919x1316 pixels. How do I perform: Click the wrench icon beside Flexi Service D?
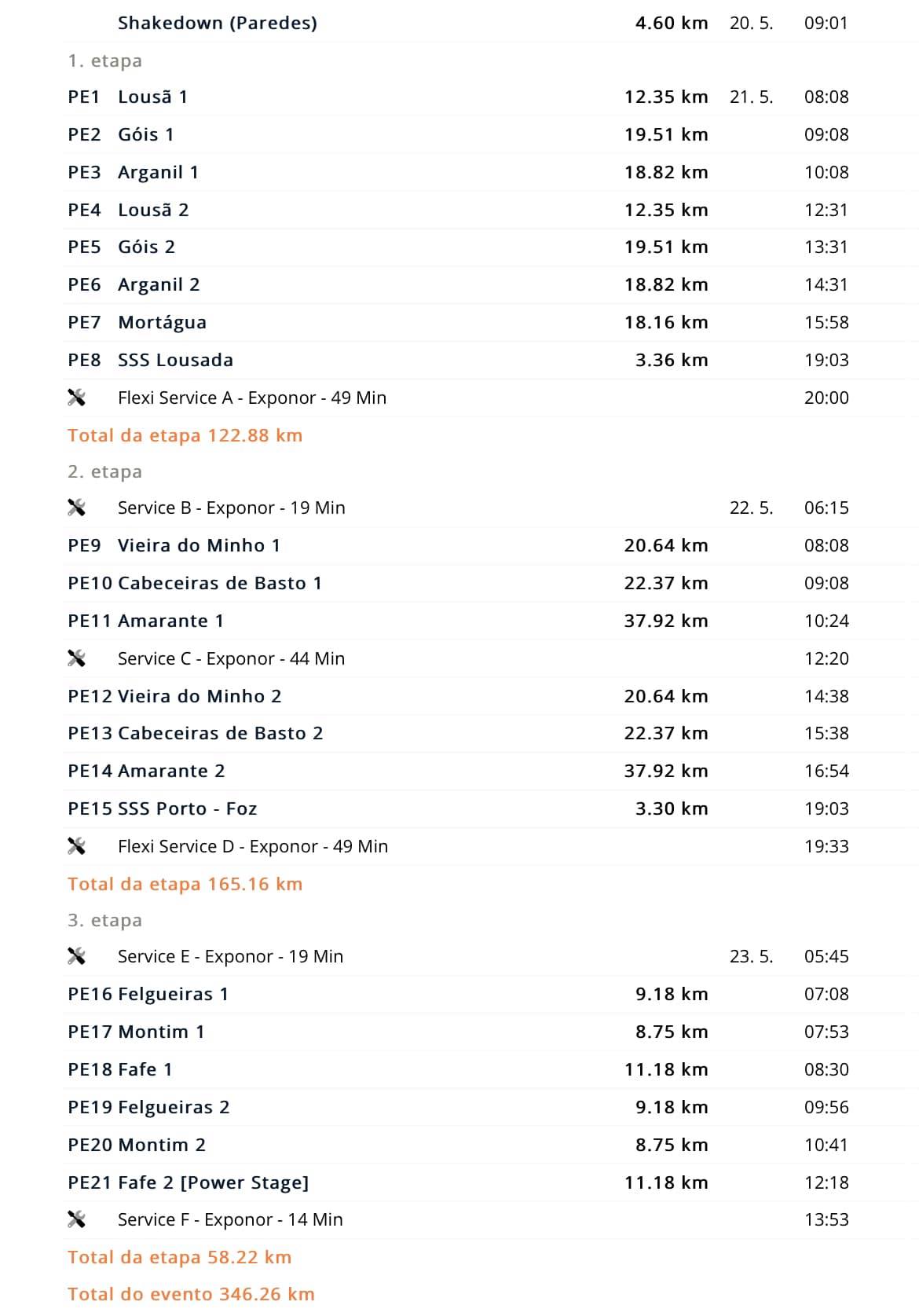(76, 846)
